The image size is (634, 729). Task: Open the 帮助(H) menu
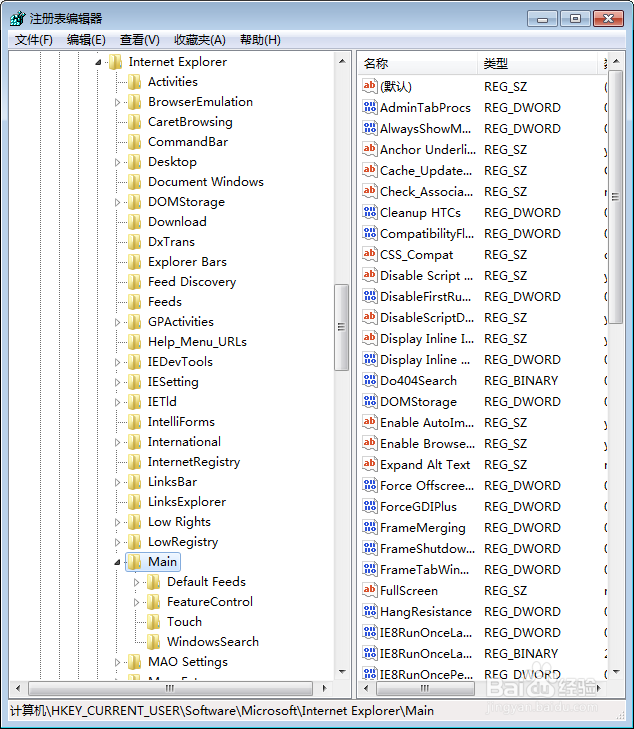coord(260,40)
